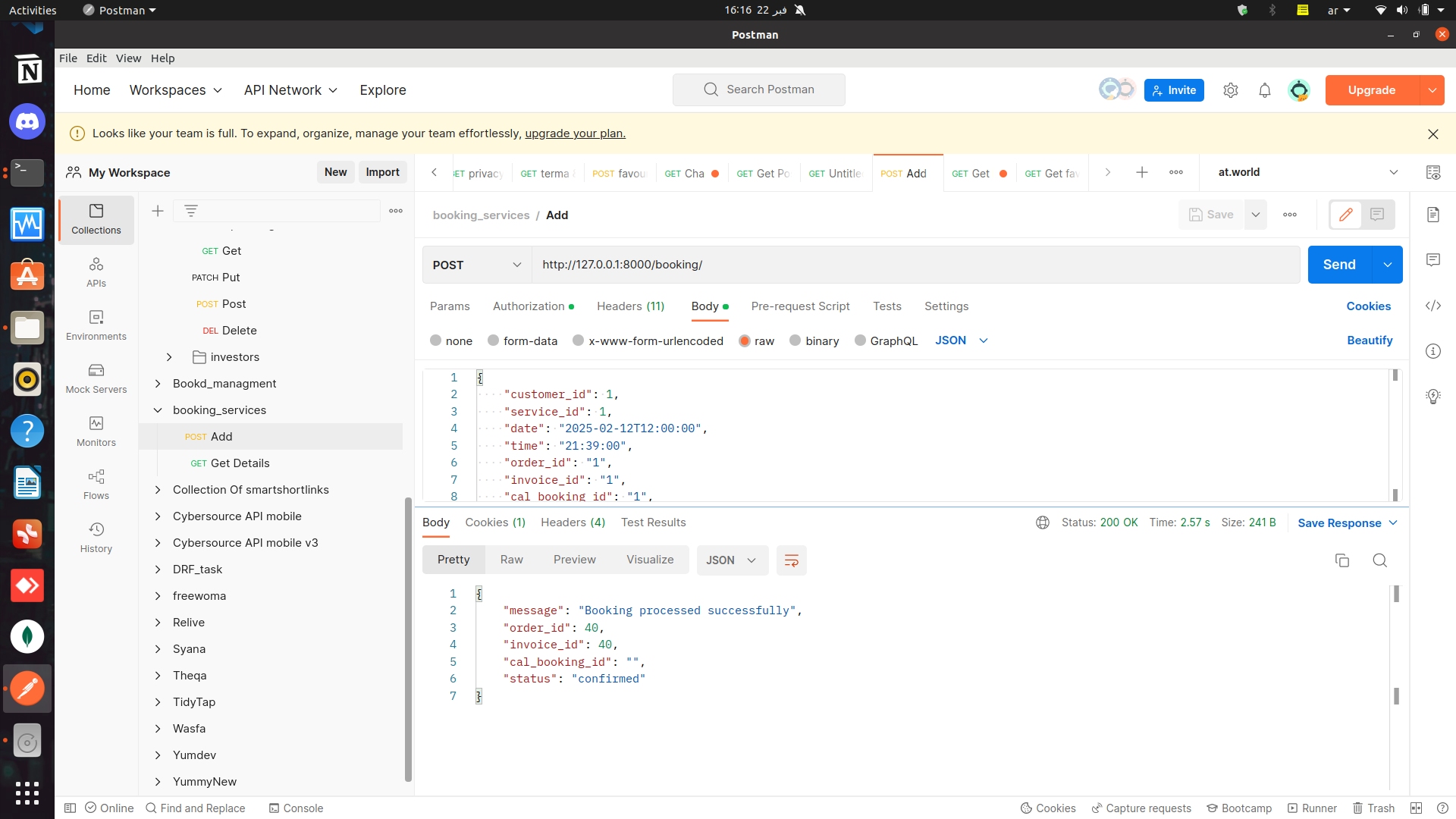The height and width of the screenshot is (819, 1456).
Task: Expand the investors folder
Action: pyautogui.click(x=169, y=357)
